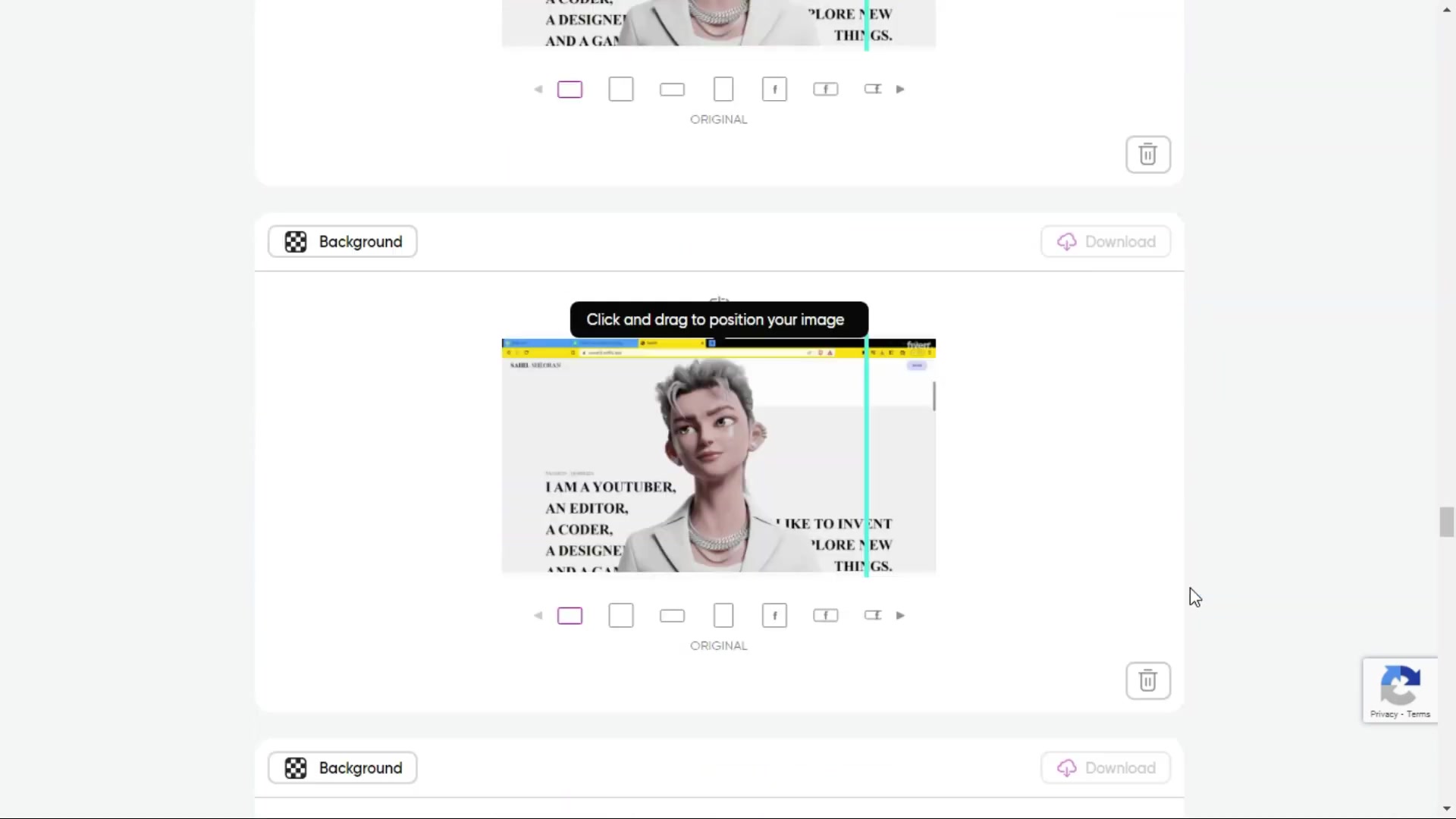Click the ORIGINAL label under the top preset strip
Screen dimensions: 1456x819
(718, 120)
